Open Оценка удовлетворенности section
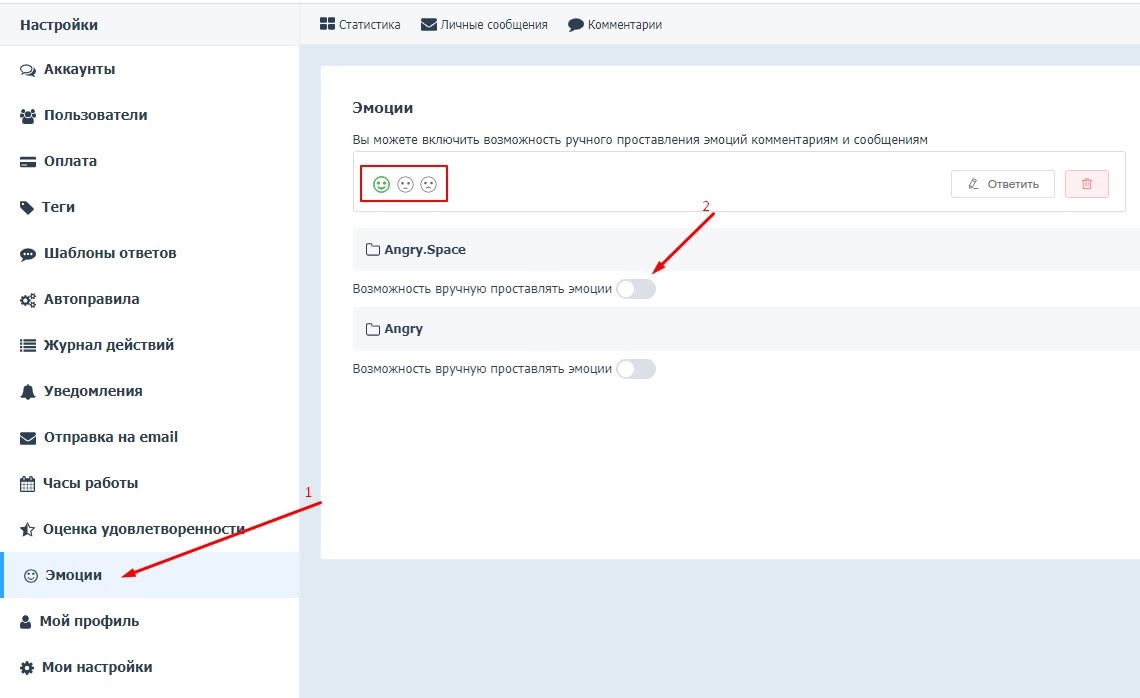Screen dimensions: 1140x698 [150, 529]
